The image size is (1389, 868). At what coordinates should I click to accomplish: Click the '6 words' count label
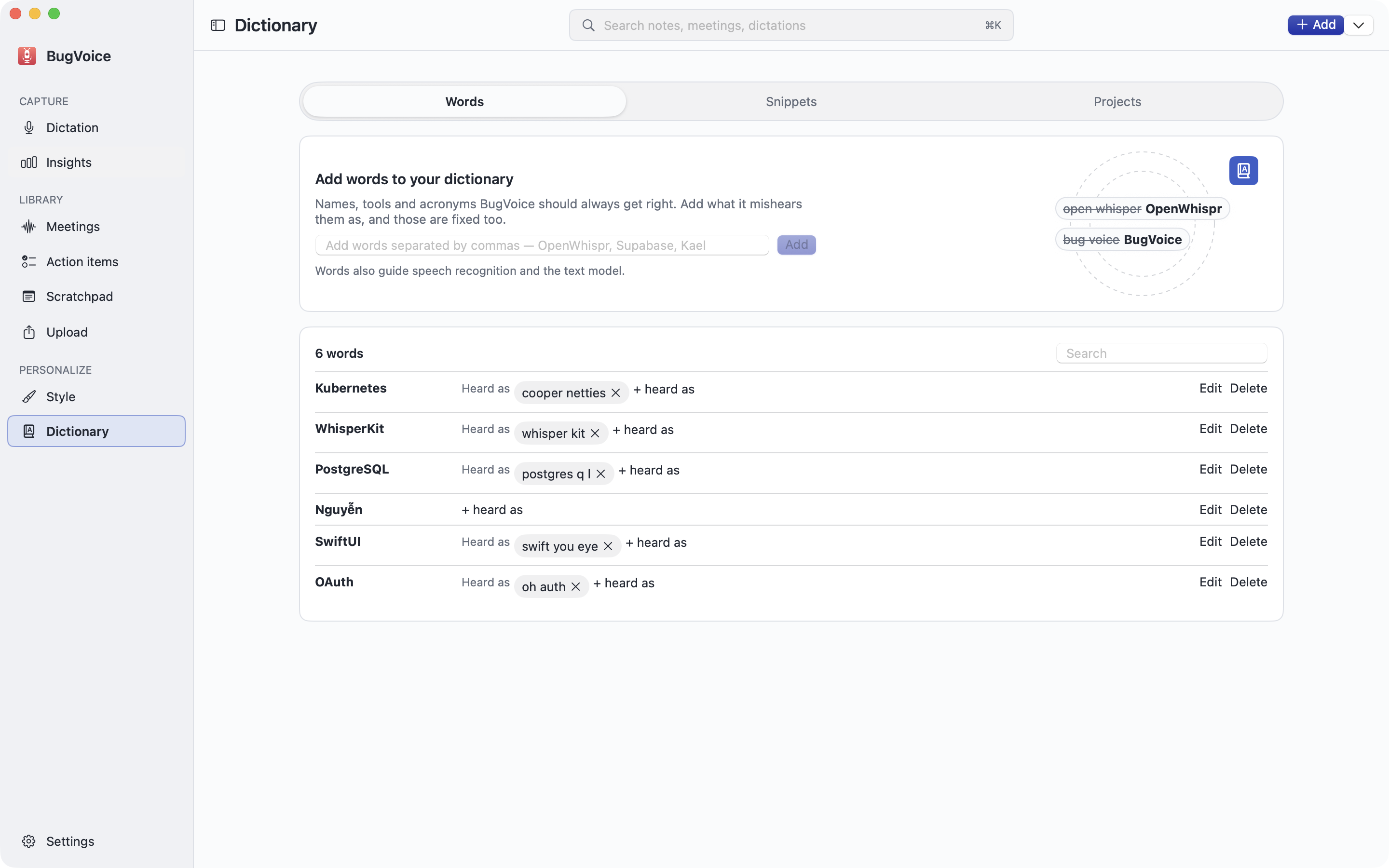[x=339, y=353]
